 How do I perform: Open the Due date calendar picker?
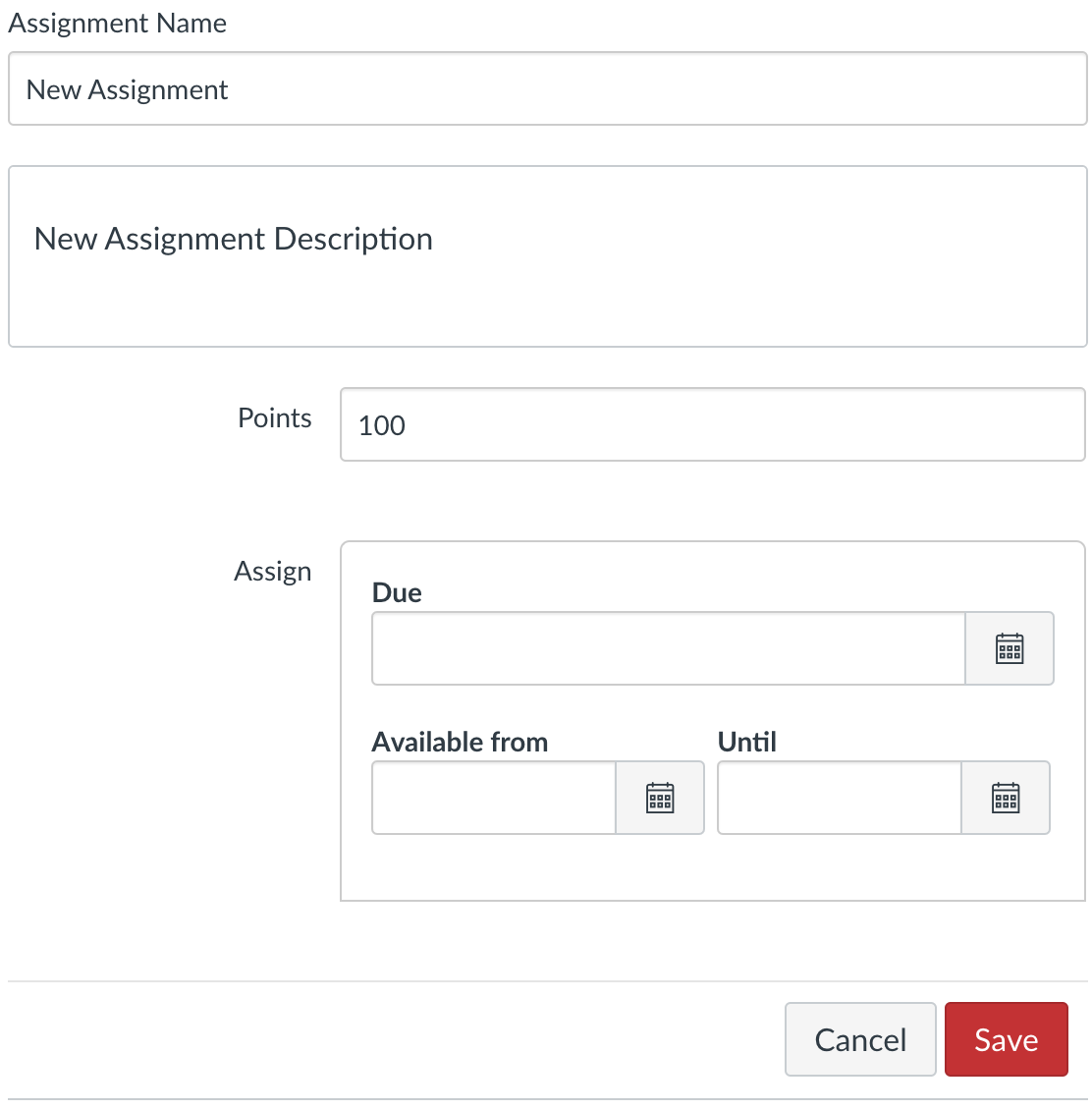(x=1010, y=648)
